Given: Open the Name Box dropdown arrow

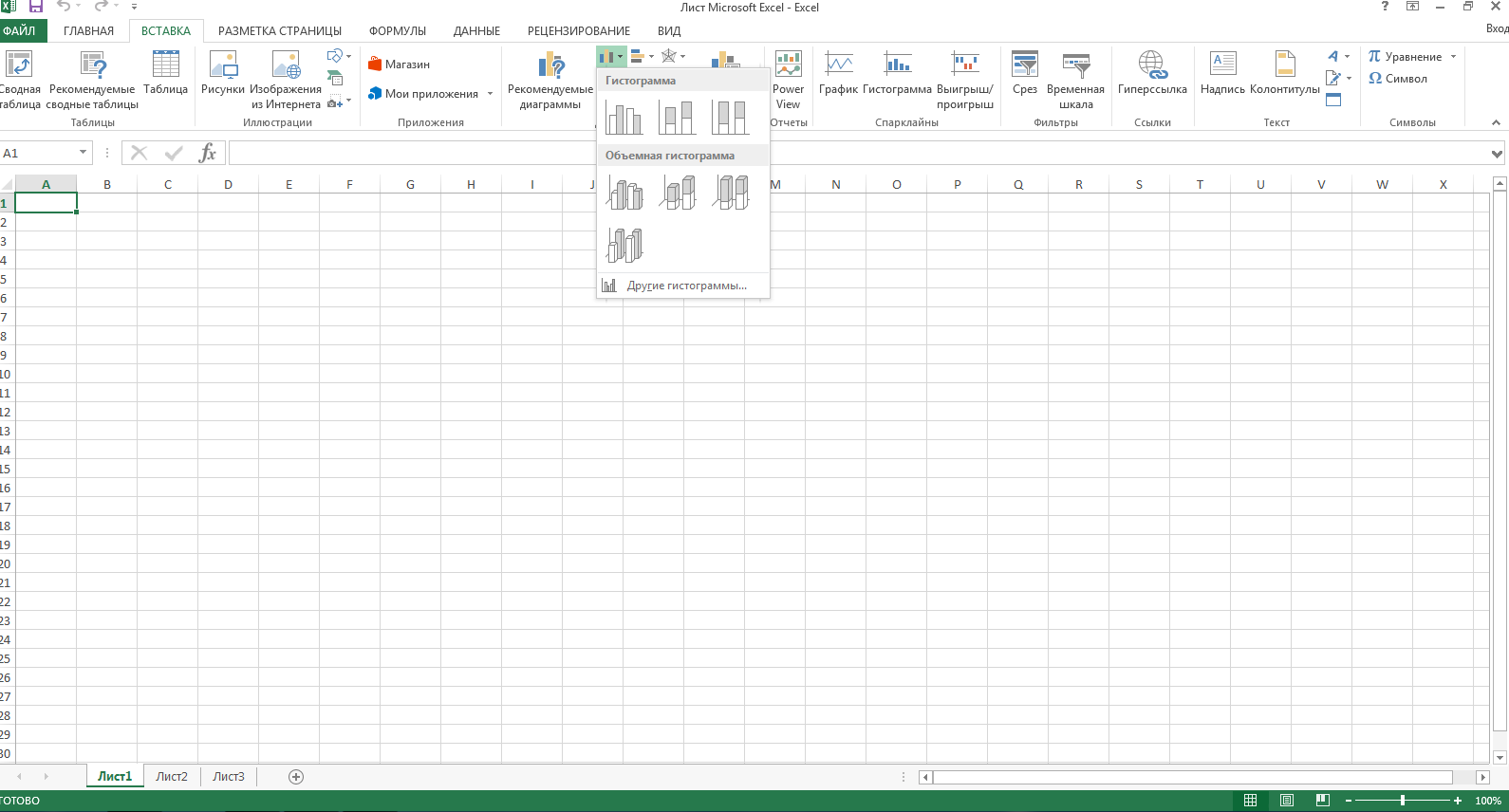Looking at the screenshot, I should coord(83,153).
